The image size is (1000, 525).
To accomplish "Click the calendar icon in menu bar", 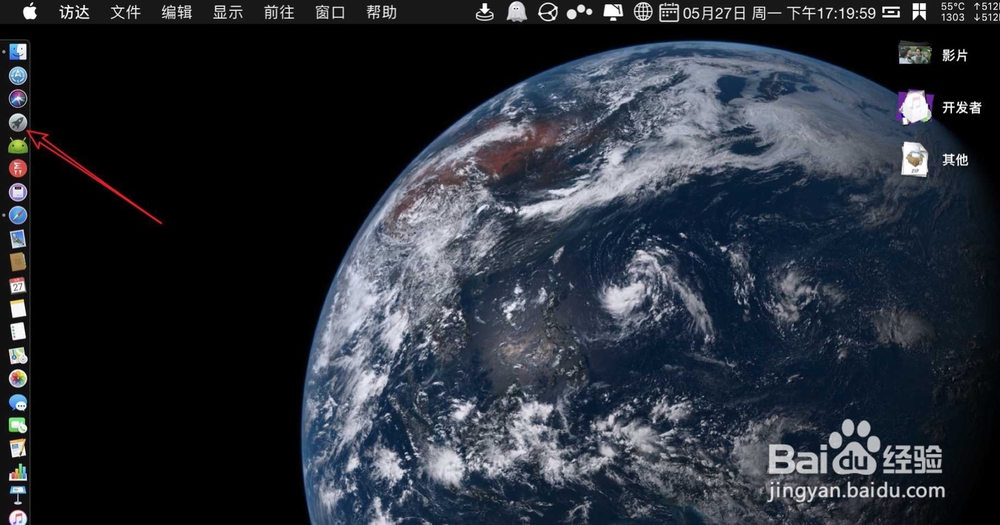I will [668, 12].
